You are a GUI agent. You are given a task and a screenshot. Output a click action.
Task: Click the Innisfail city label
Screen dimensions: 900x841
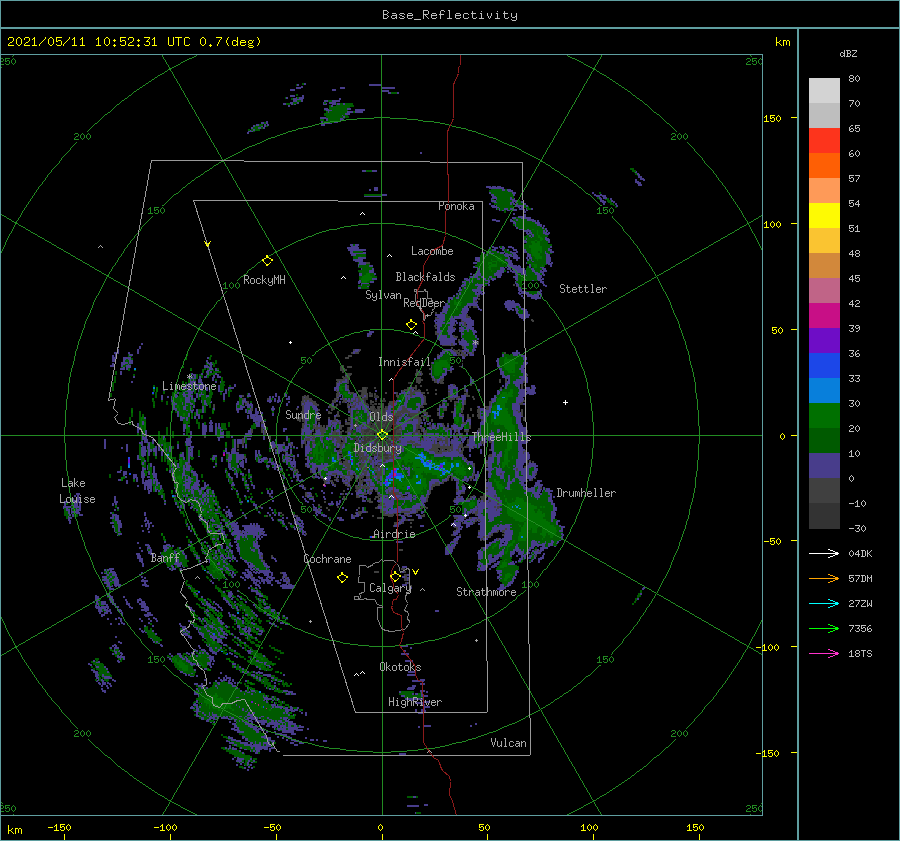click(x=404, y=362)
